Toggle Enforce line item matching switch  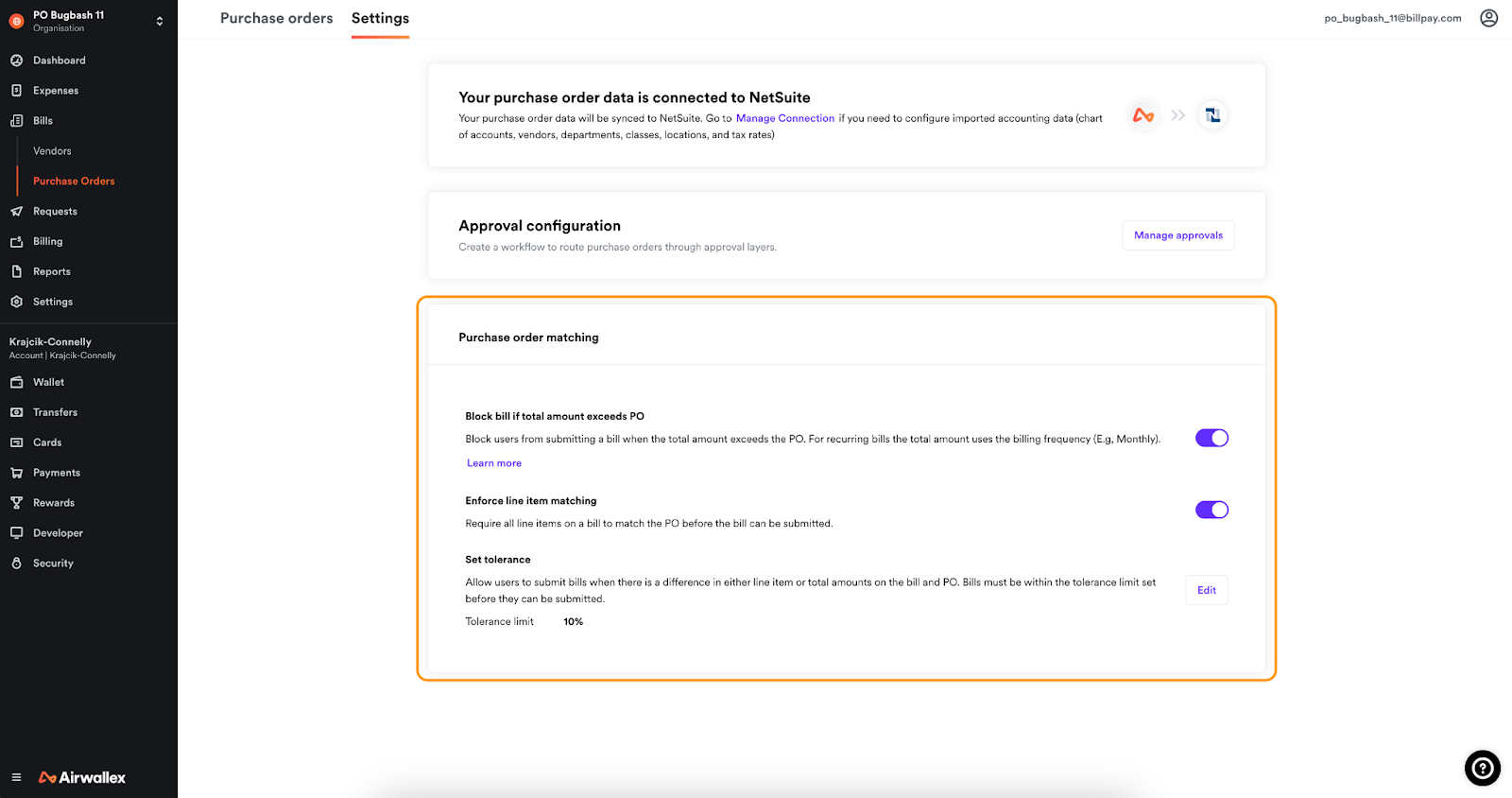click(1211, 510)
